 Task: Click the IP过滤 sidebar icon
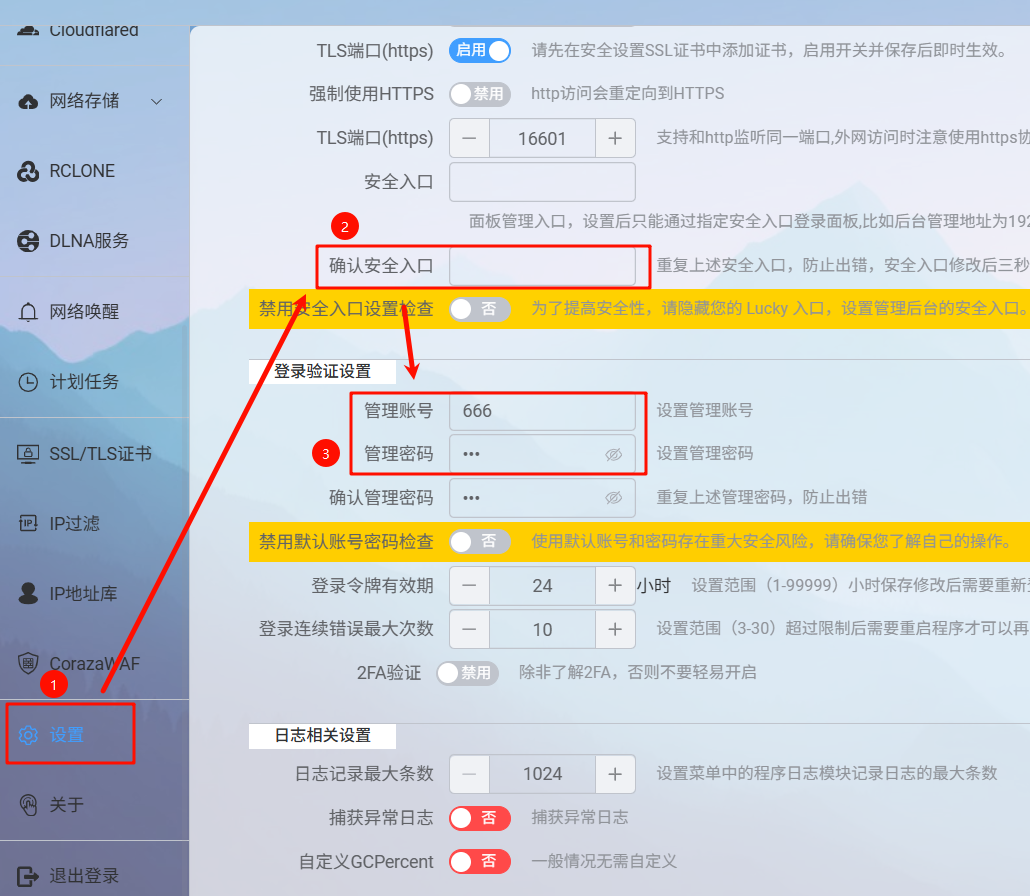[29, 524]
